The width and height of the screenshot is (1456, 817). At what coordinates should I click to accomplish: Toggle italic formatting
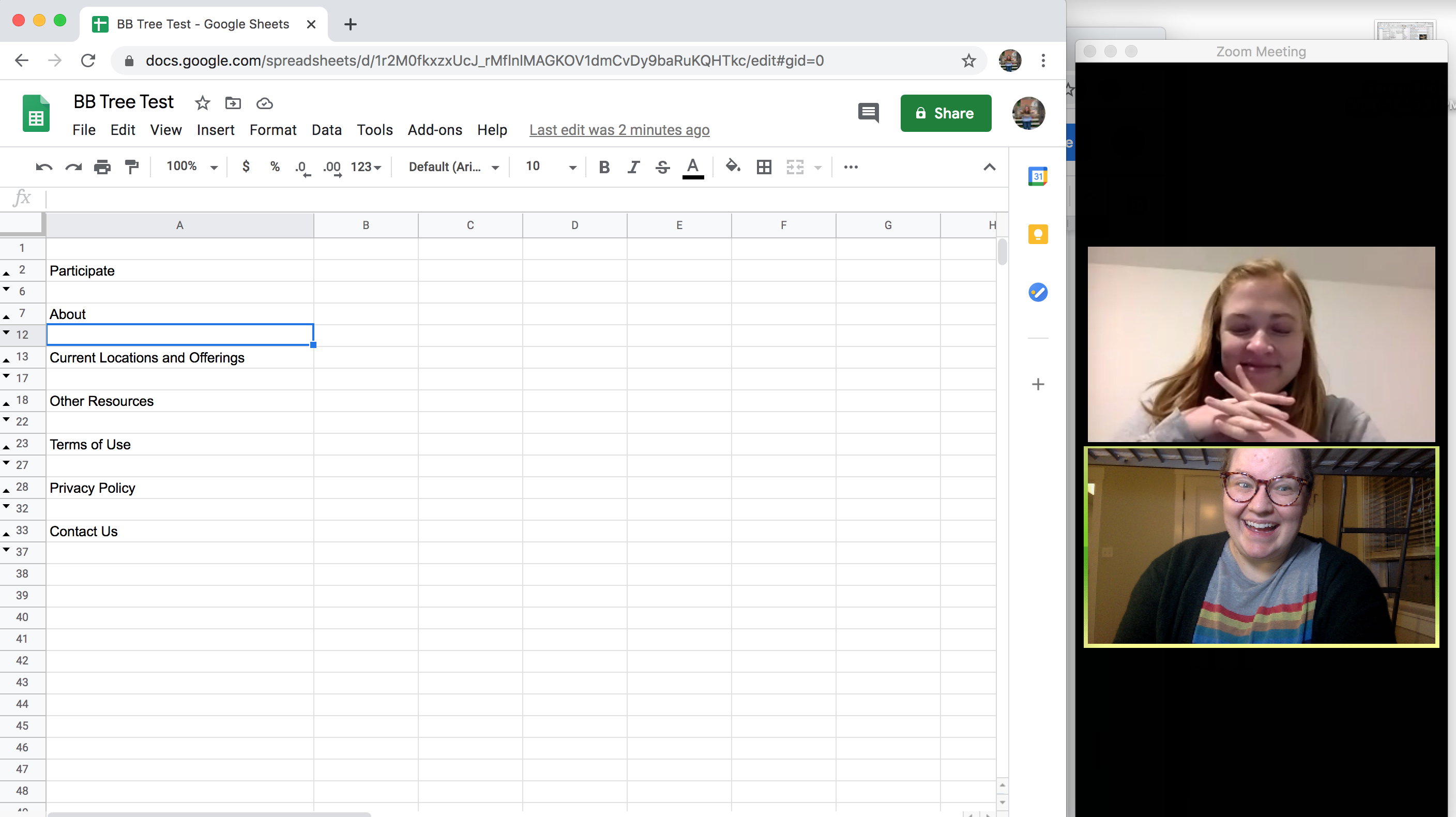point(633,167)
